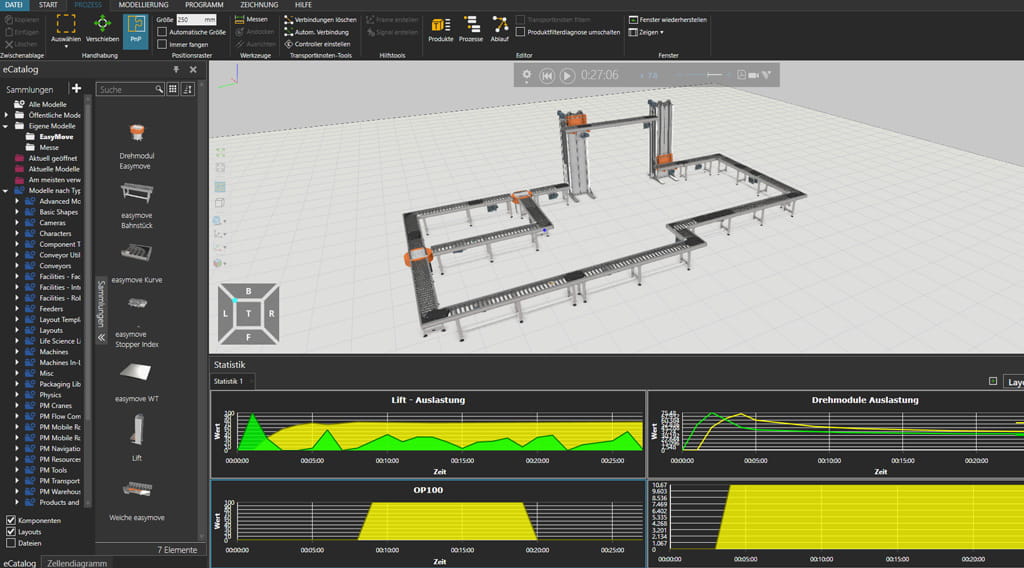The width and height of the screenshot is (1024, 568).
Task: Enable Automatische Größe checkbox
Action: tap(162, 32)
